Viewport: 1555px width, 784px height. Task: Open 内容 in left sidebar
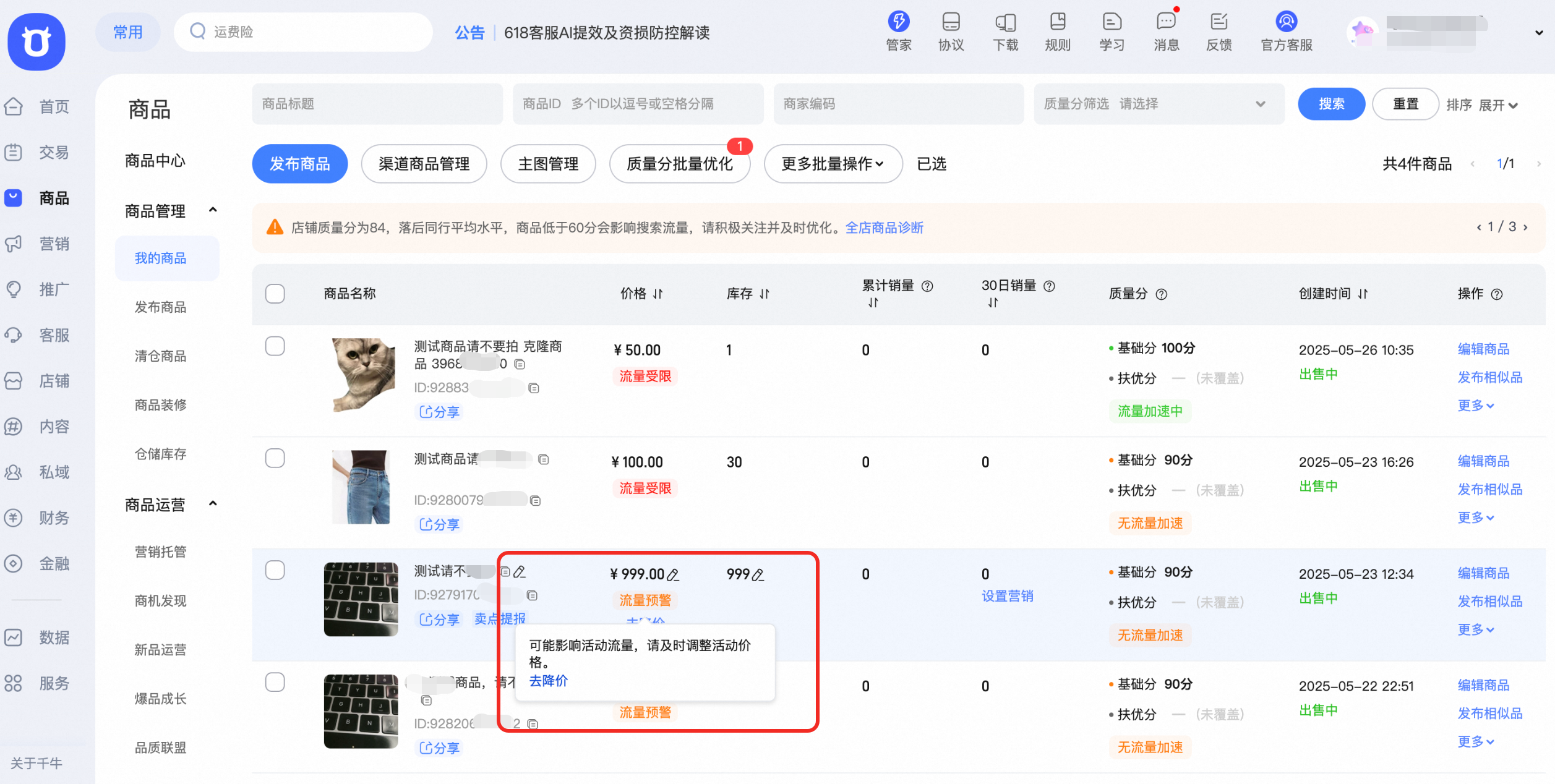click(x=37, y=427)
